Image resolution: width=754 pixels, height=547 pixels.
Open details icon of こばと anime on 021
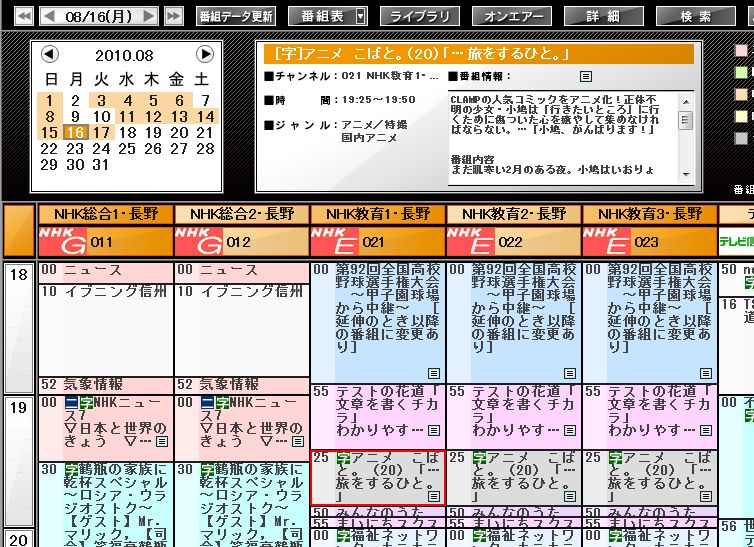(434, 496)
